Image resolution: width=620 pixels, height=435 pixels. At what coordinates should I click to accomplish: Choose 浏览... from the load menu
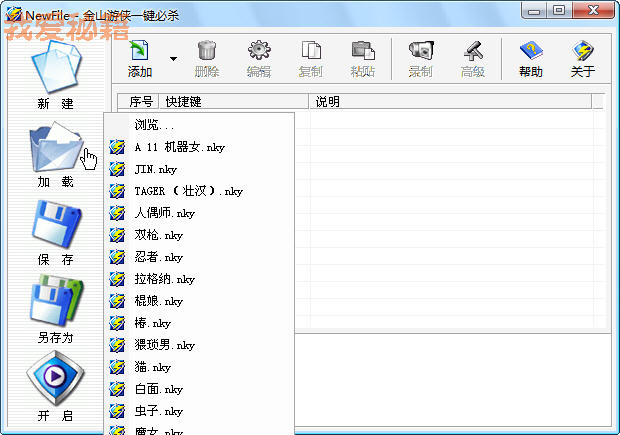click(x=155, y=125)
